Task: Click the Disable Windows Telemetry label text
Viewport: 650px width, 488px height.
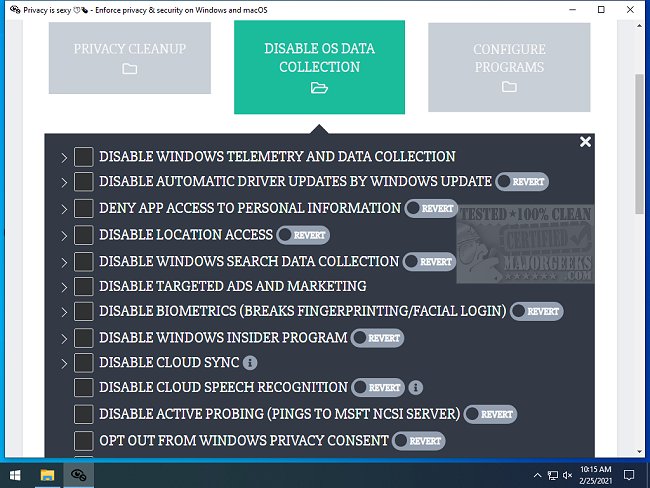Action: tap(277, 157)
